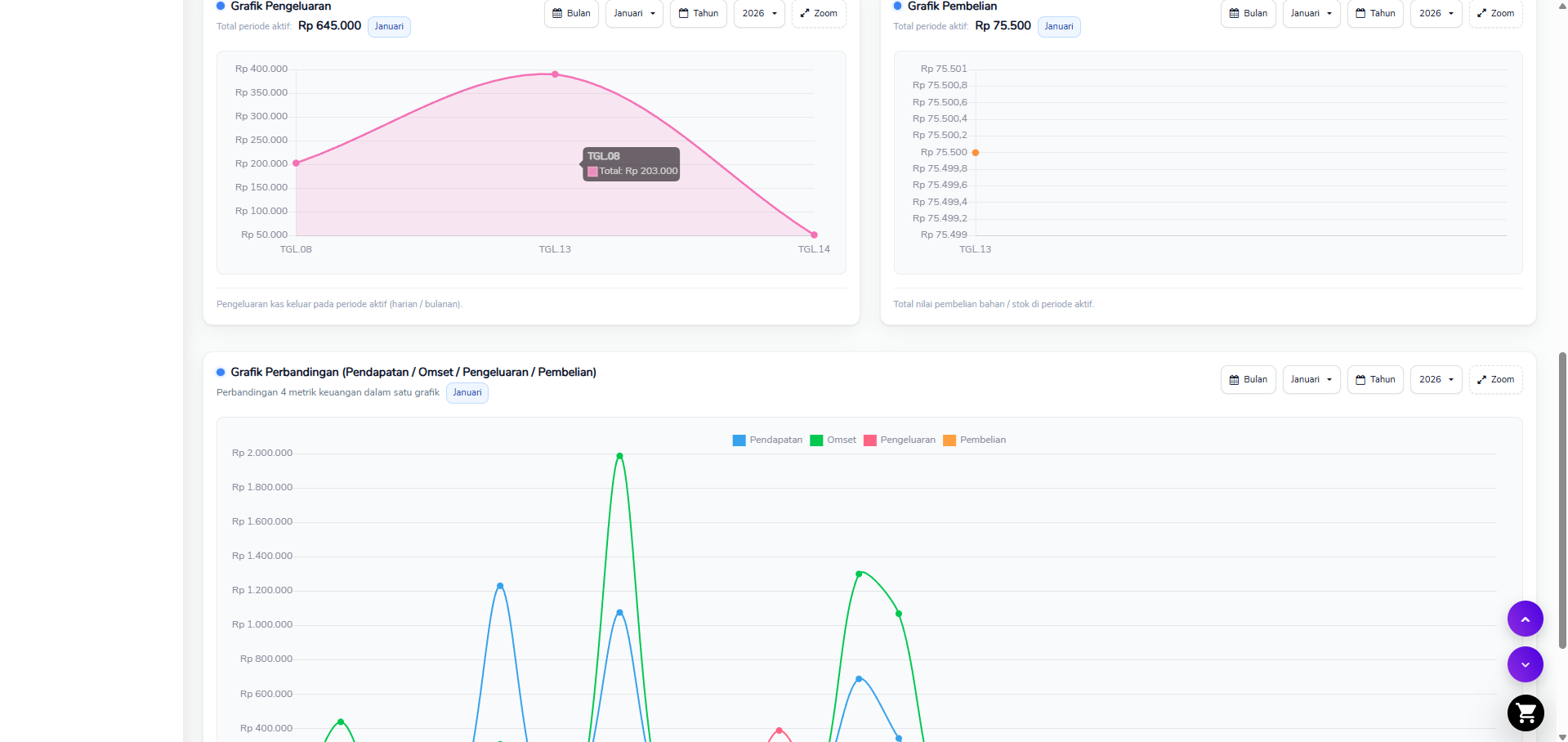The image size is (1568, 742).
Task: Click Bulan button in Grafik Perbandingan
Action: pyautogui.click(x=1249, y=379)
